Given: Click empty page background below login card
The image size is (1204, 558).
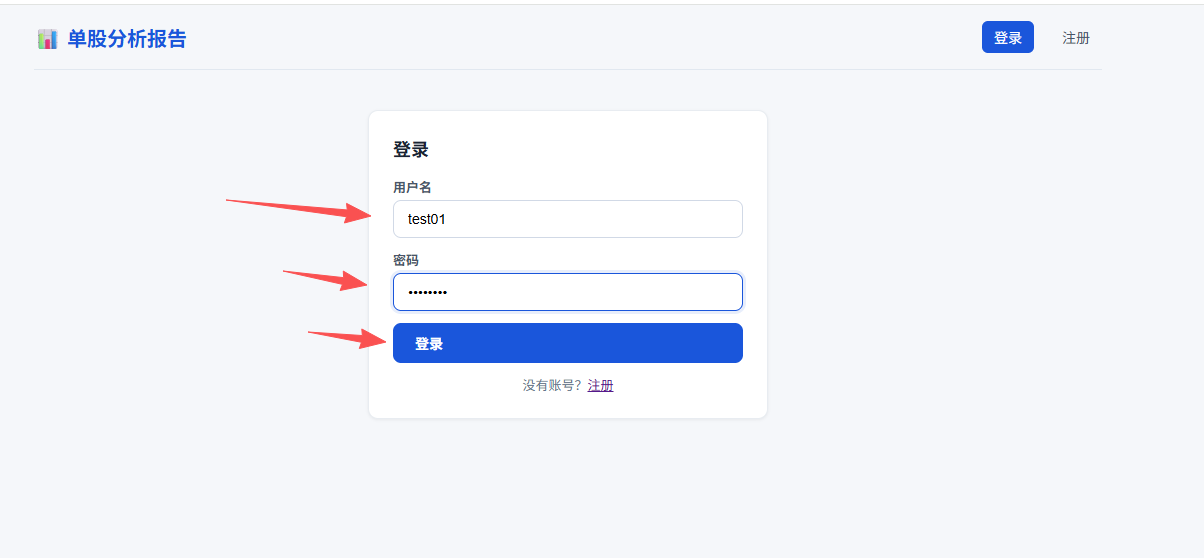Looking at the screenshot, I should click(x=568, y=485).
